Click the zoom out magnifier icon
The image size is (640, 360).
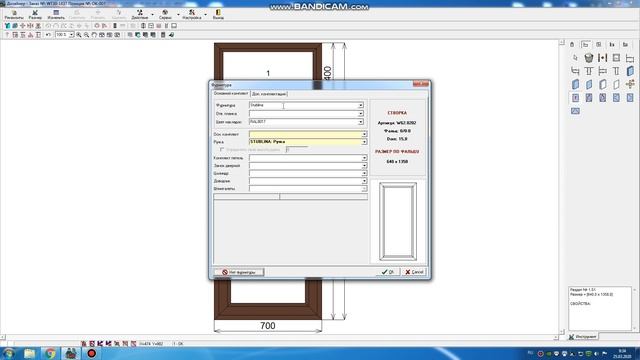click(x=87, y=35)
